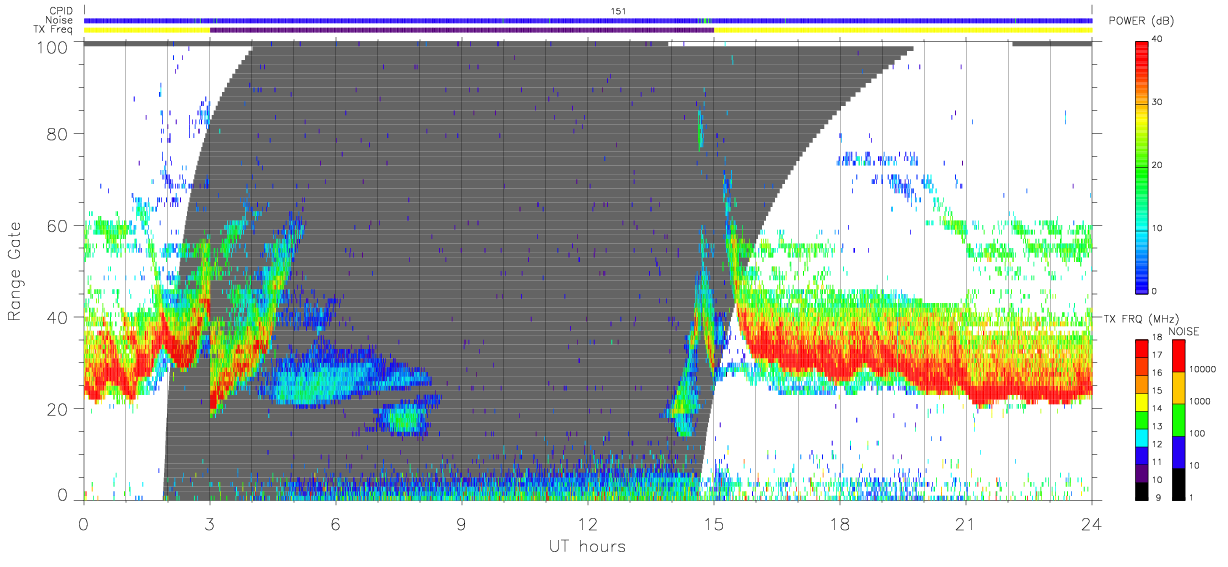Click the TX FRQ (MHz) color bar
The height and width of the screenshot is (567, 1228).
1141,418
